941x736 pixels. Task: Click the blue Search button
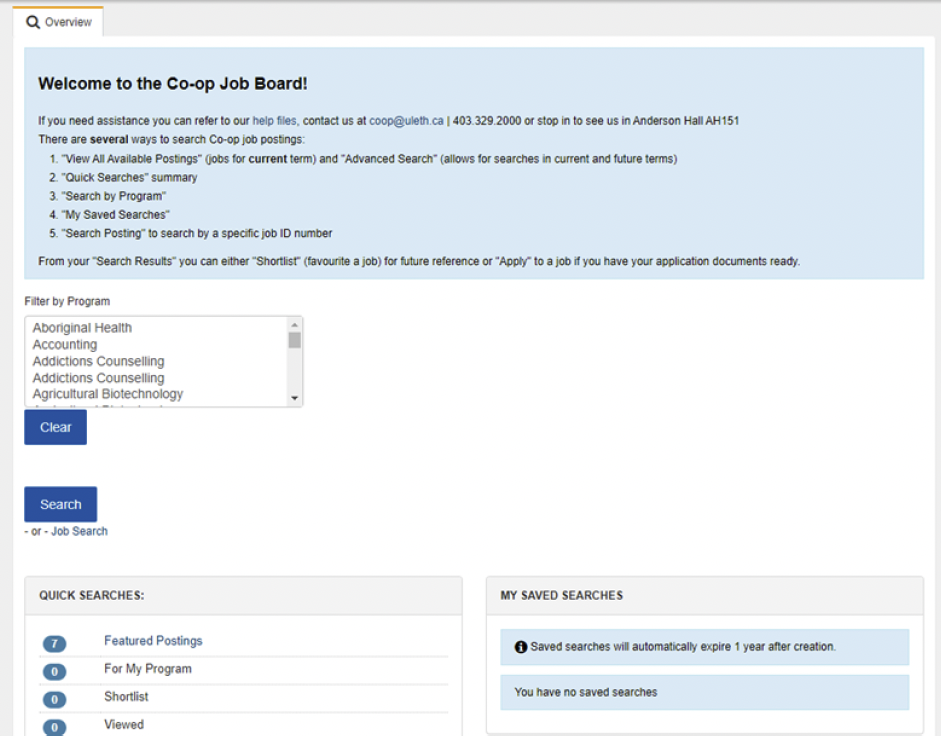point(60,504)
